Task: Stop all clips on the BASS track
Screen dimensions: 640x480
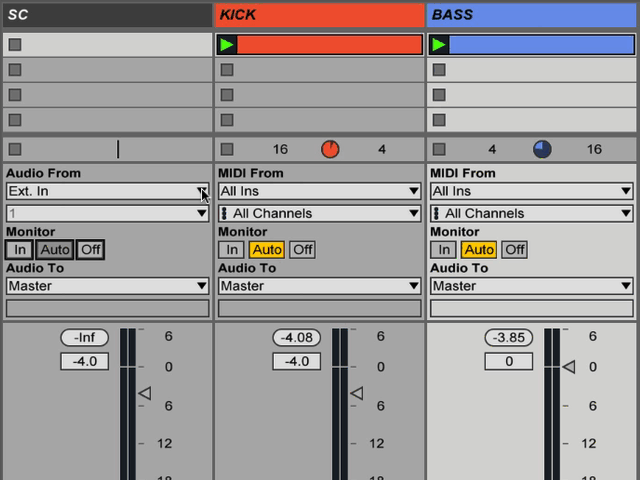Action: tap(439, 149)
